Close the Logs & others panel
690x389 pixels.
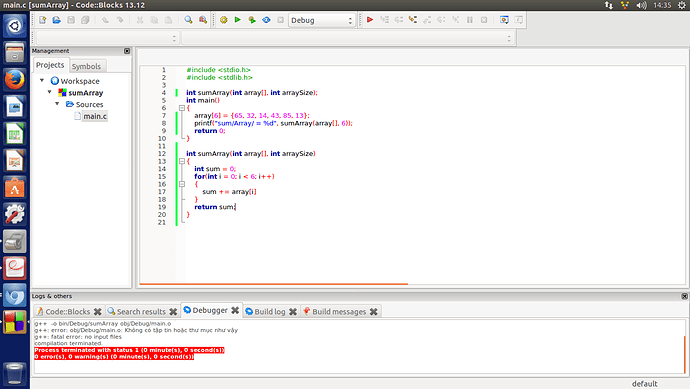point(684,296)
